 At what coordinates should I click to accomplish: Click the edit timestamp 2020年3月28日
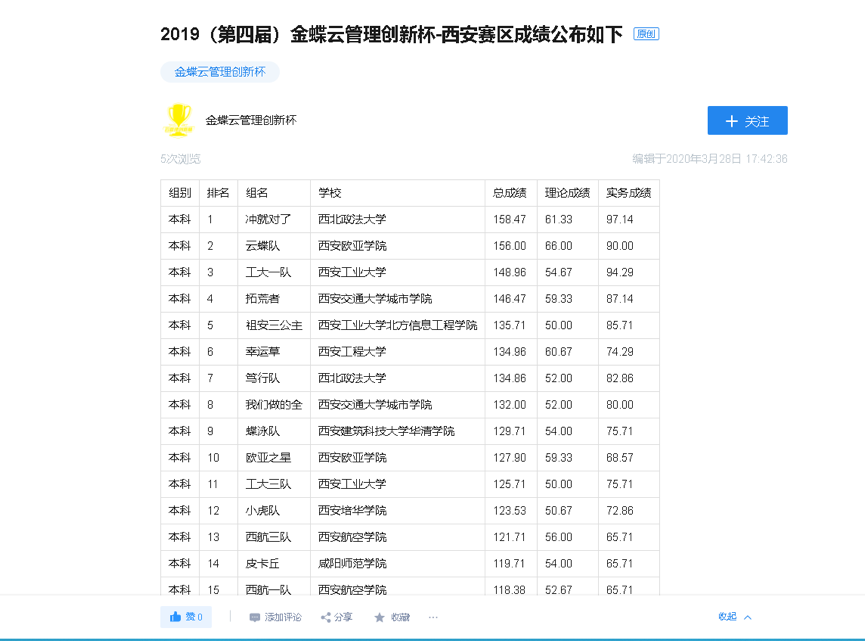[710, 159]
